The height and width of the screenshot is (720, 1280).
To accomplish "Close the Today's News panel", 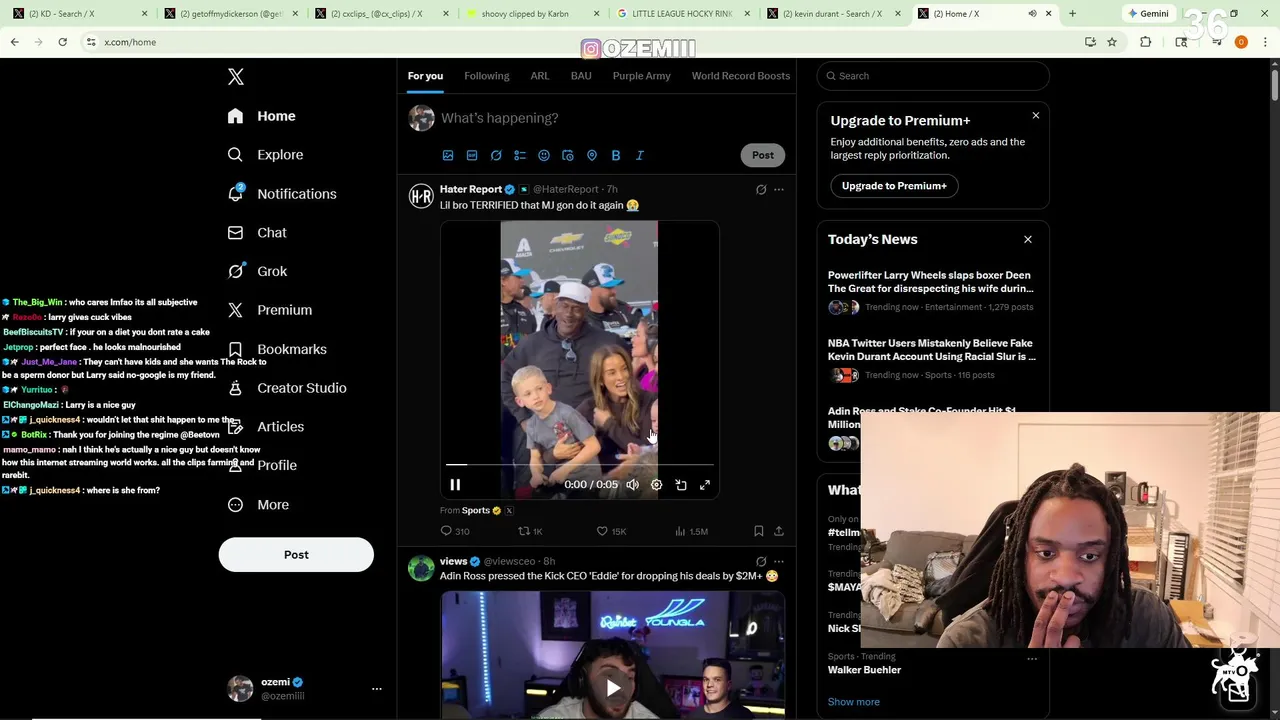I will (x=1028, y=240).
